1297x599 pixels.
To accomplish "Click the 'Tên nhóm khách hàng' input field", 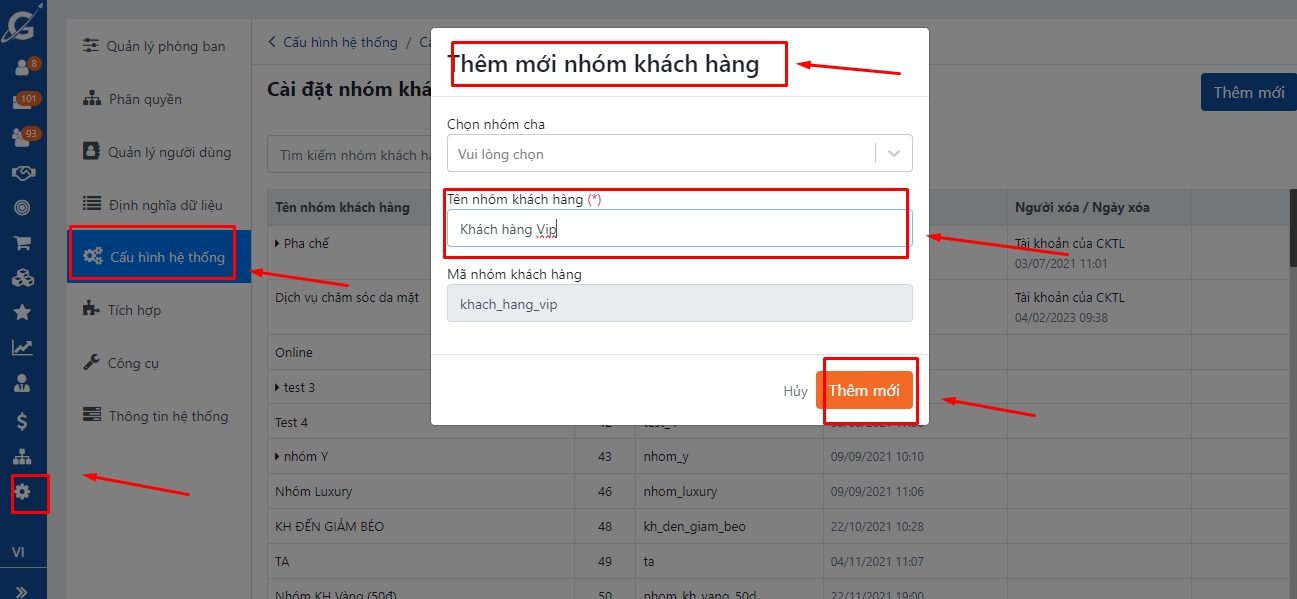I will (x=679, y=229).
